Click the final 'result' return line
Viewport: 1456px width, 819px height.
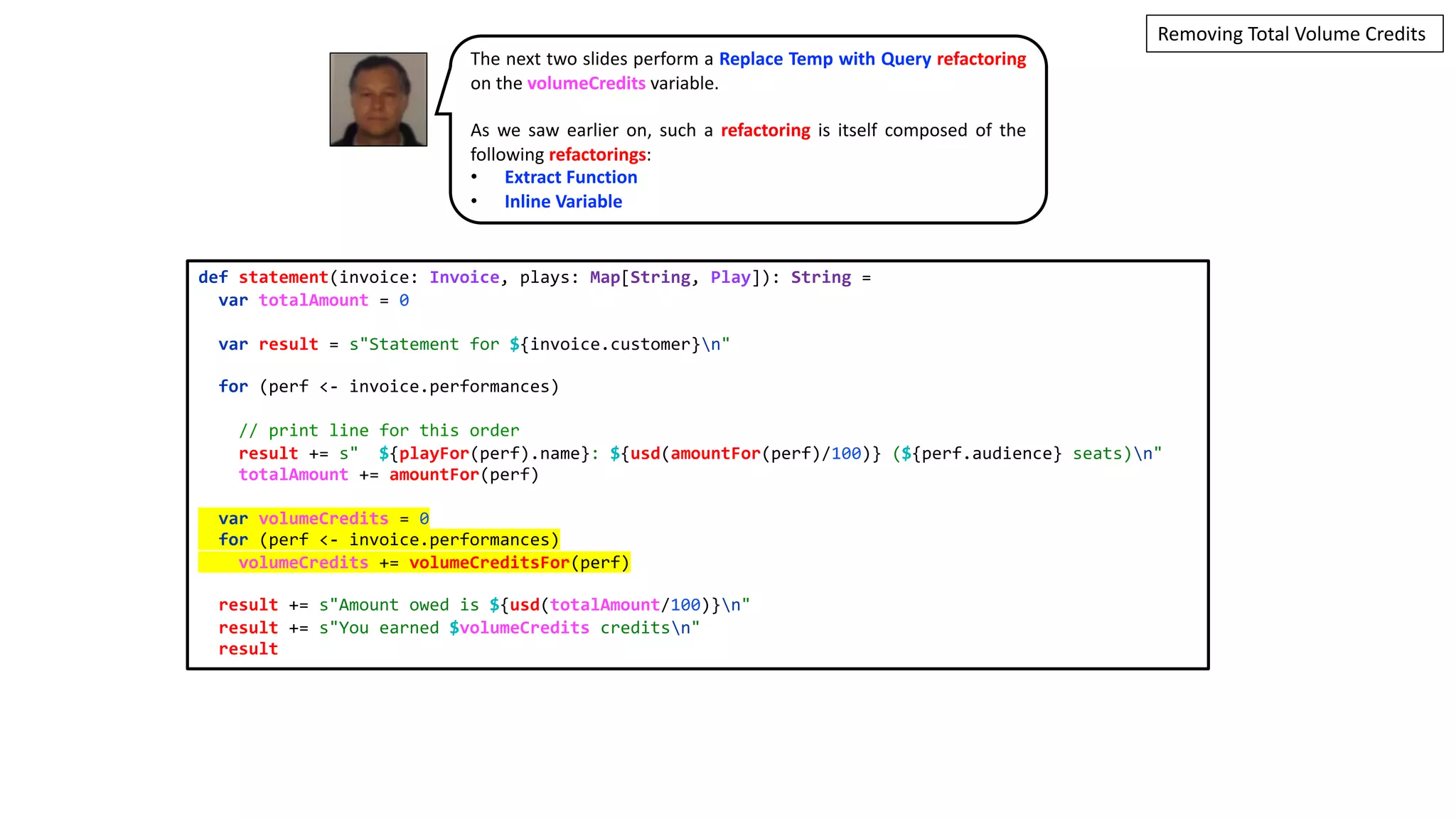tap(248, 650)
